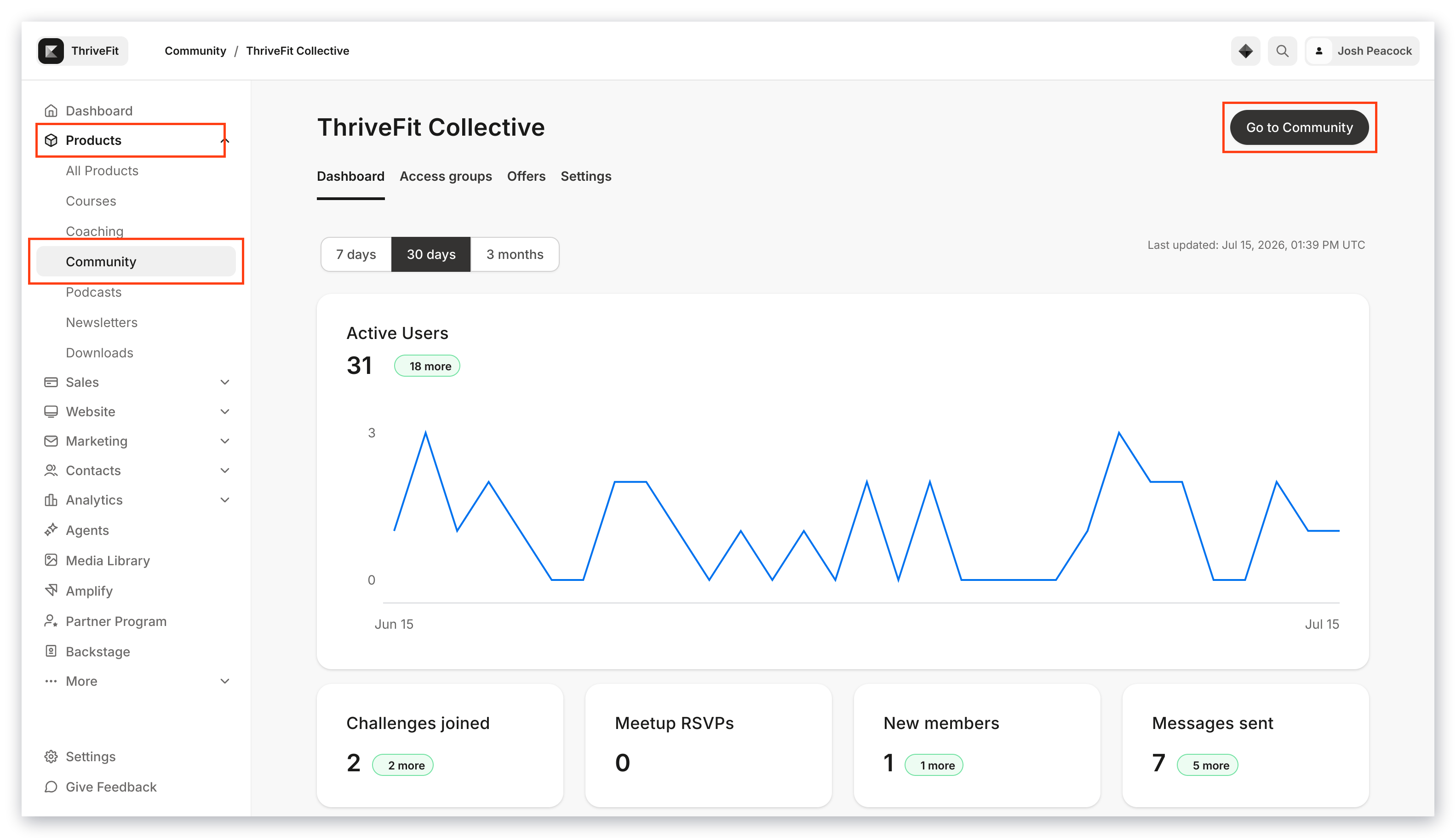Viewport: 1456px width, 838px height.
Task: Switch to the Dashboard tab under ThriveFit Collective
Action: click(350, 176)
